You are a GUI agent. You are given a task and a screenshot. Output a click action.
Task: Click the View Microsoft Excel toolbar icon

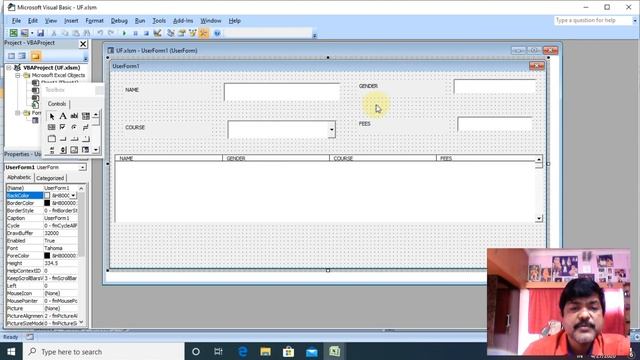coord(13,33)
